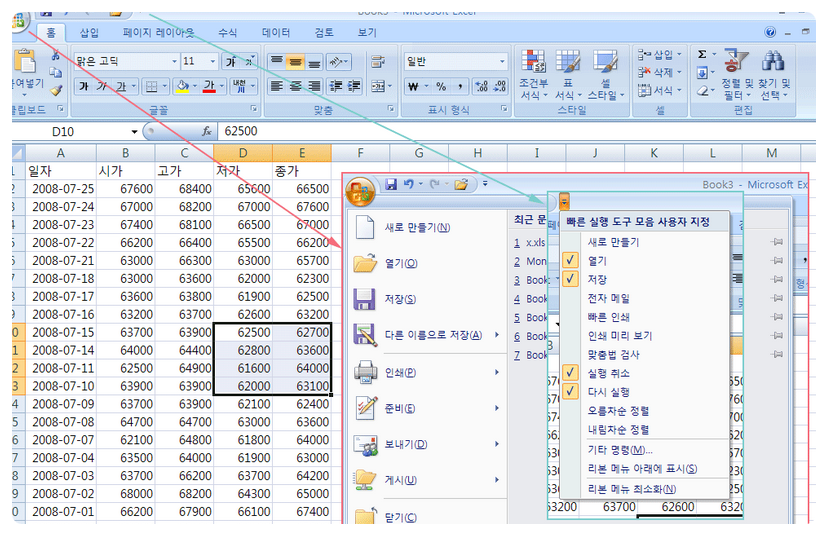The image size is (828, 536).
Task: Open the font name dropdown 맑은 고딕
Action: 124,61
